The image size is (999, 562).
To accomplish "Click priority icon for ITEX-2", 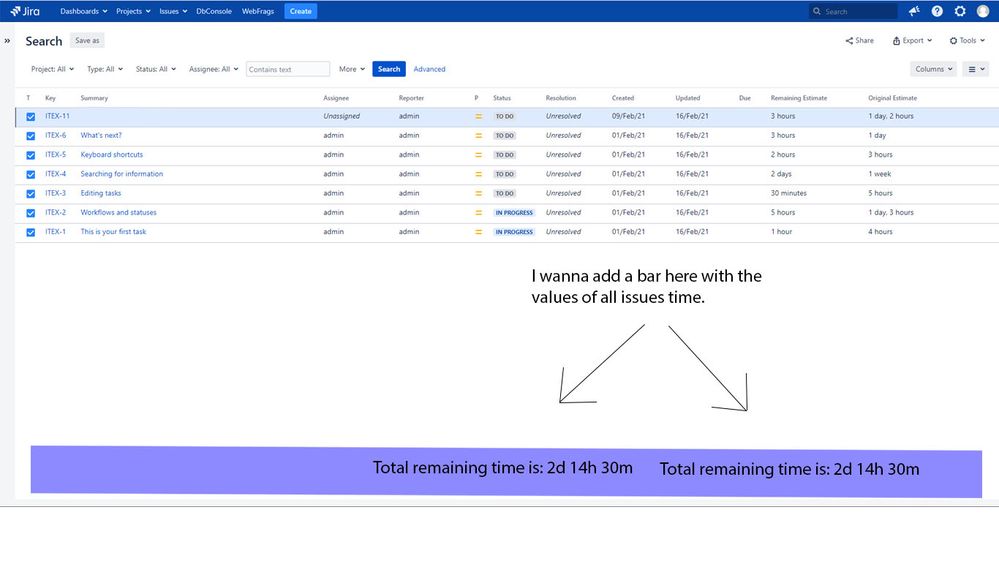I will (x=478, y=213).
